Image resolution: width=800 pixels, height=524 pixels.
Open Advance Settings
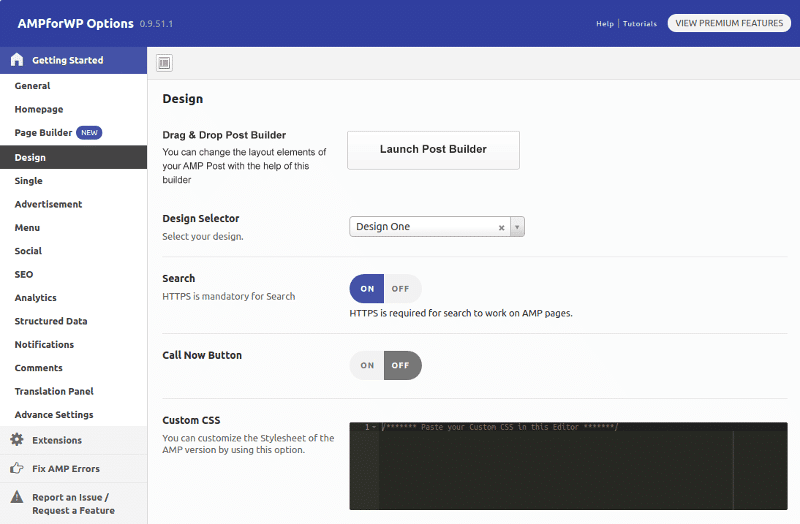73,415
